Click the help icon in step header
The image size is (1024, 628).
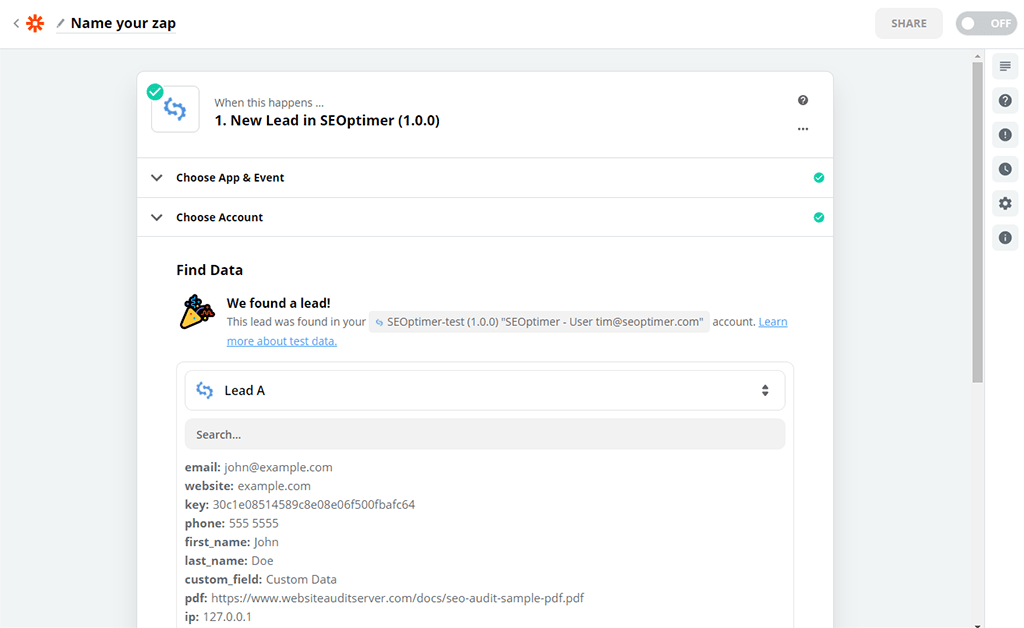click(x=802, y=101)
